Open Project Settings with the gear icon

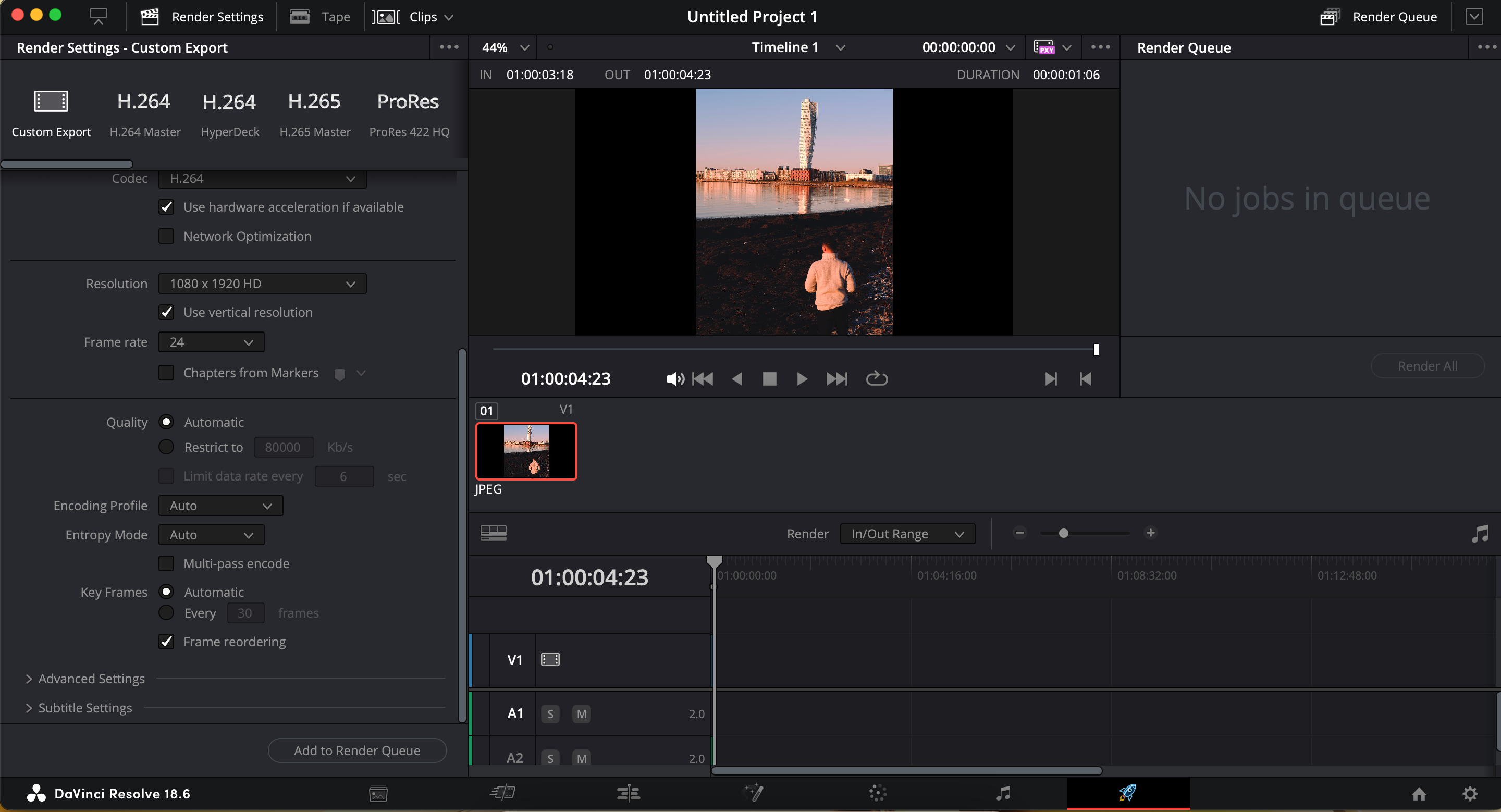(x=1470, y=793)
